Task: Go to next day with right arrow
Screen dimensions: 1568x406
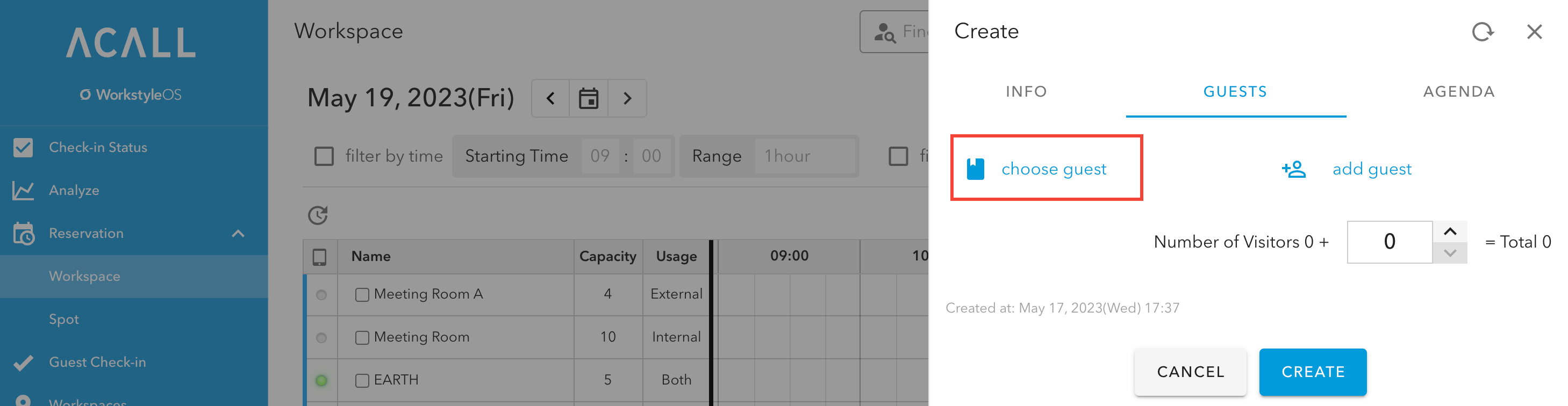Action: pos(627,98)
